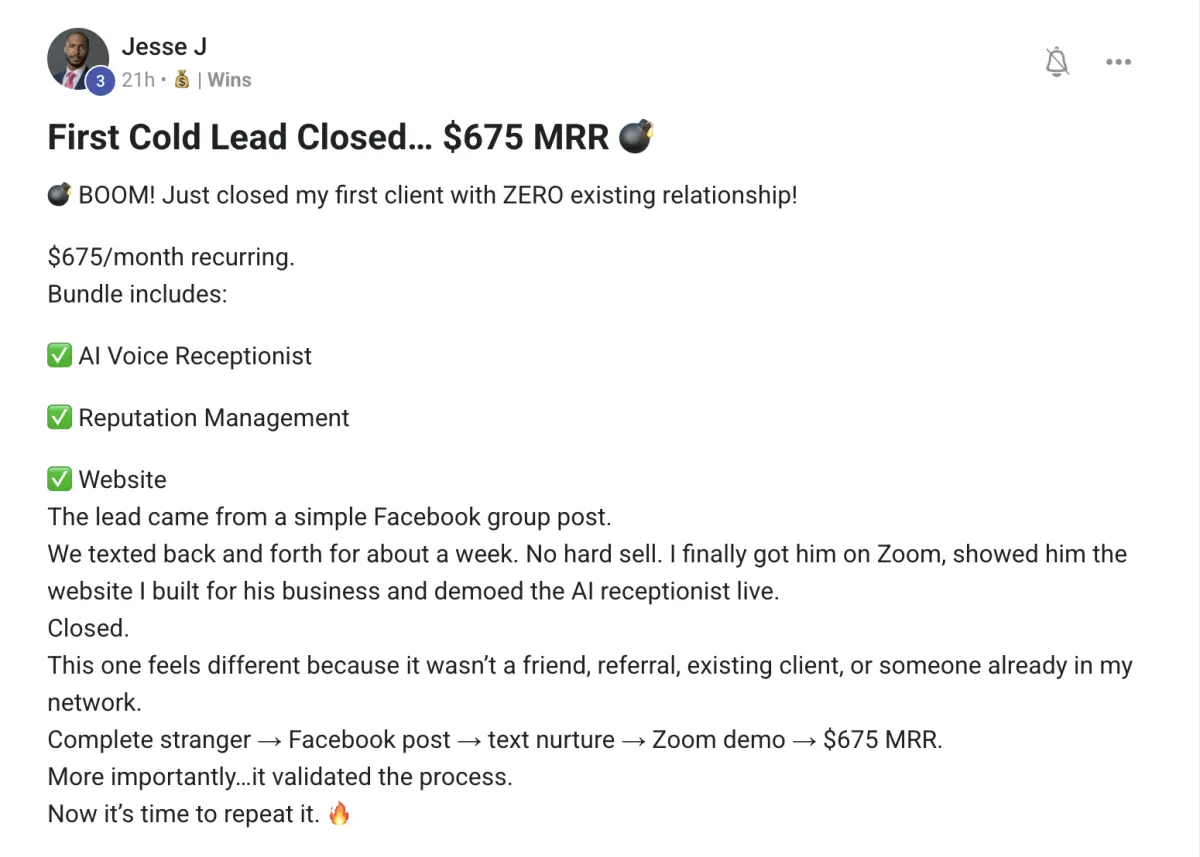
Task: Open the Jesse J author name link
Action: 164,46
